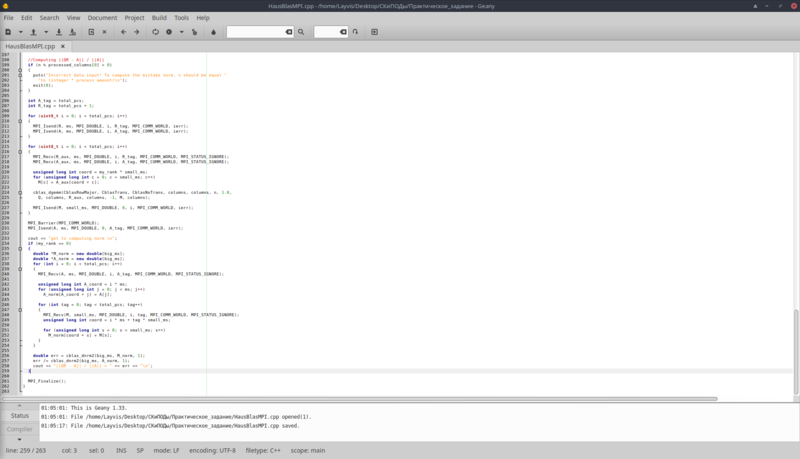Open the color chooser icon
Viewport: 800px width, 459px height.
[214, 32]
